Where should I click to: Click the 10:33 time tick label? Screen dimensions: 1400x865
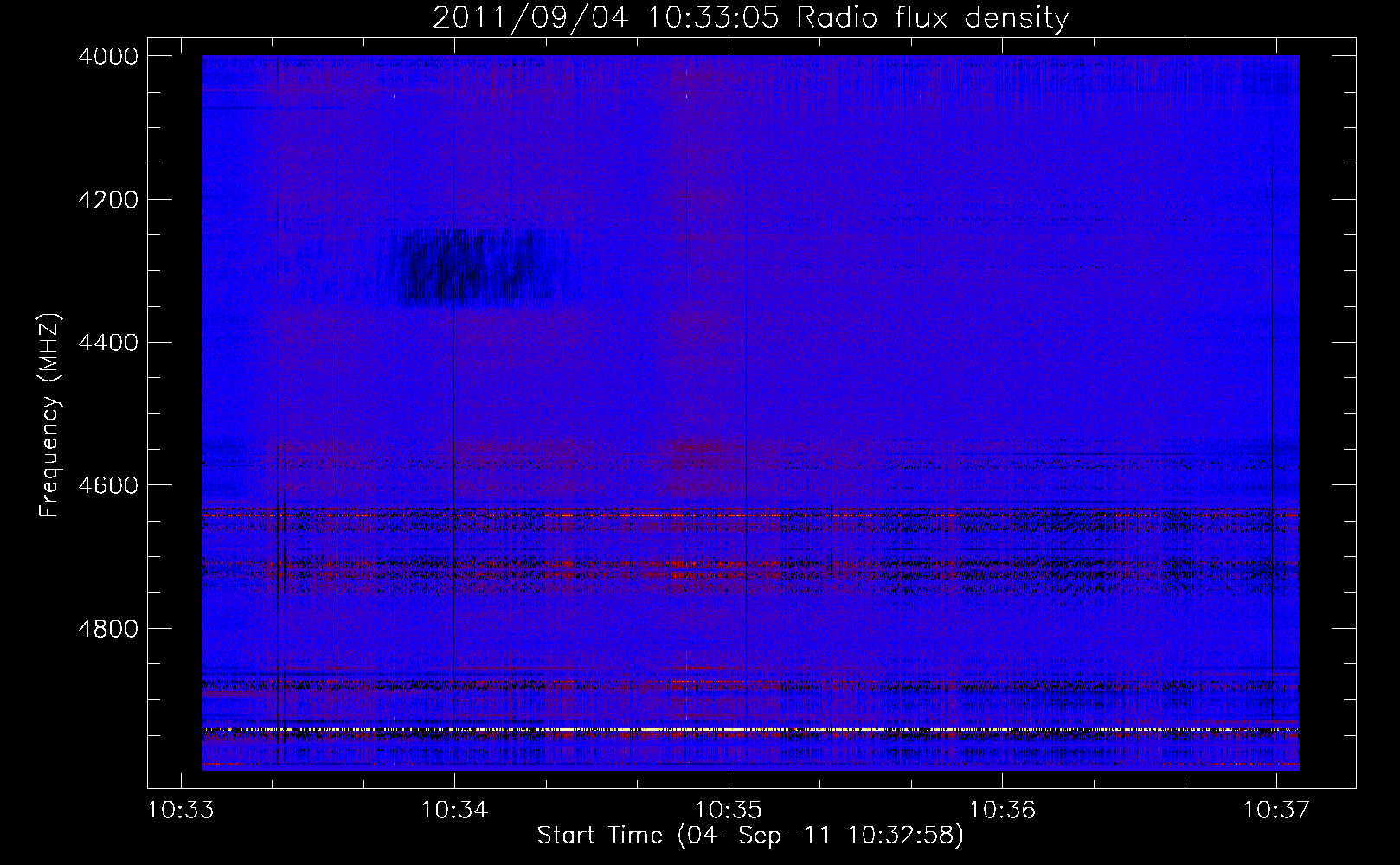pos(181,811)
